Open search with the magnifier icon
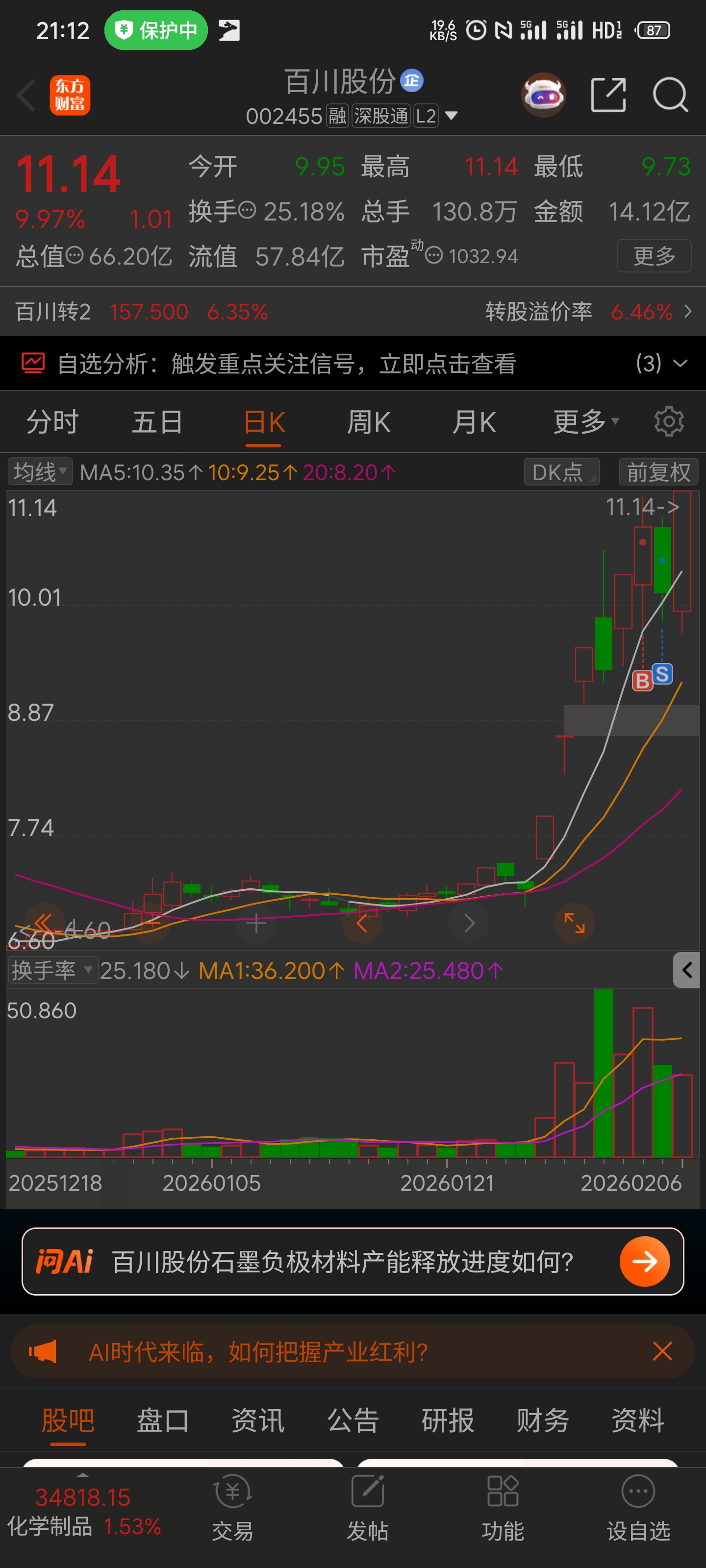The image size is (706, 1568). [670, 95]
